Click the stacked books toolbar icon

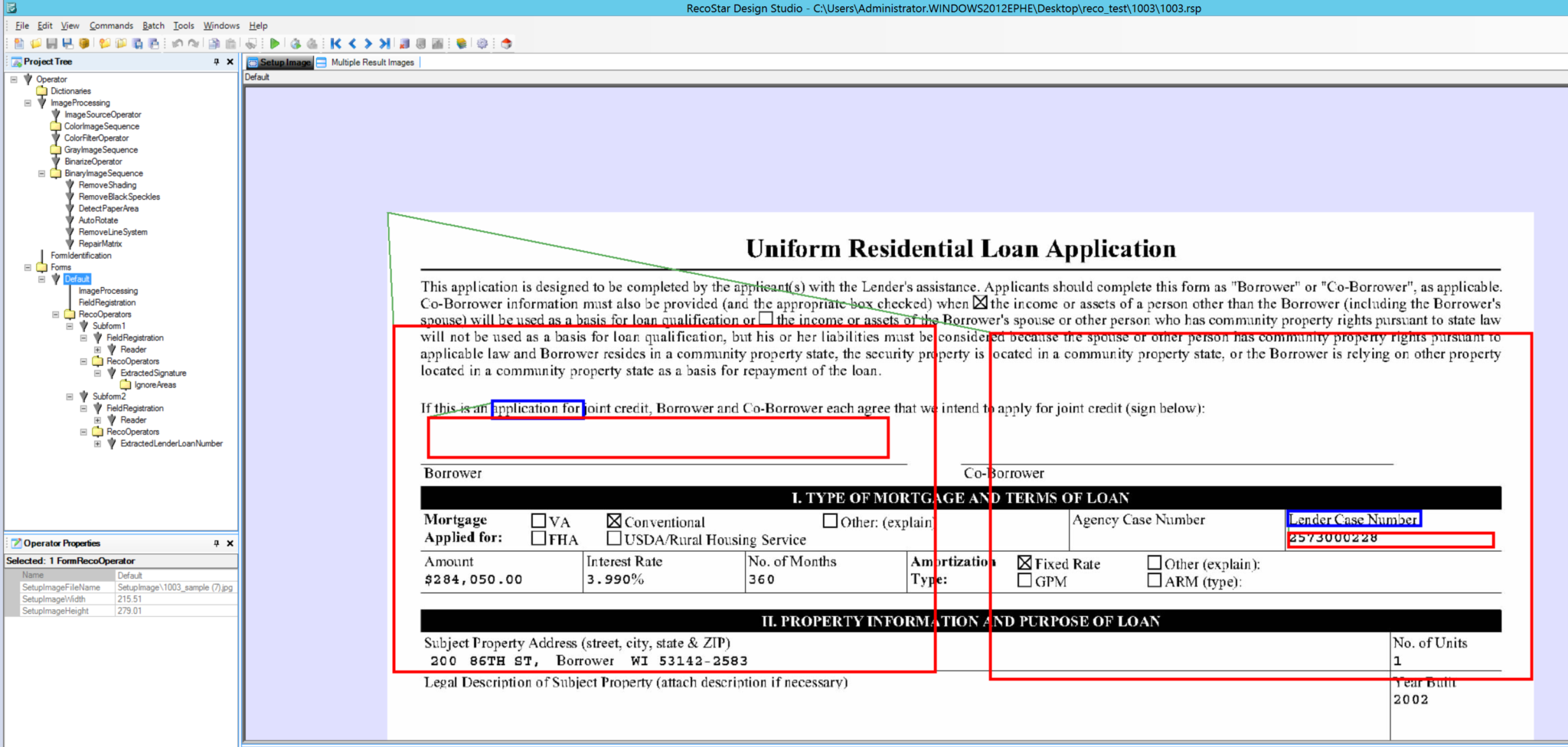point(462,44)
